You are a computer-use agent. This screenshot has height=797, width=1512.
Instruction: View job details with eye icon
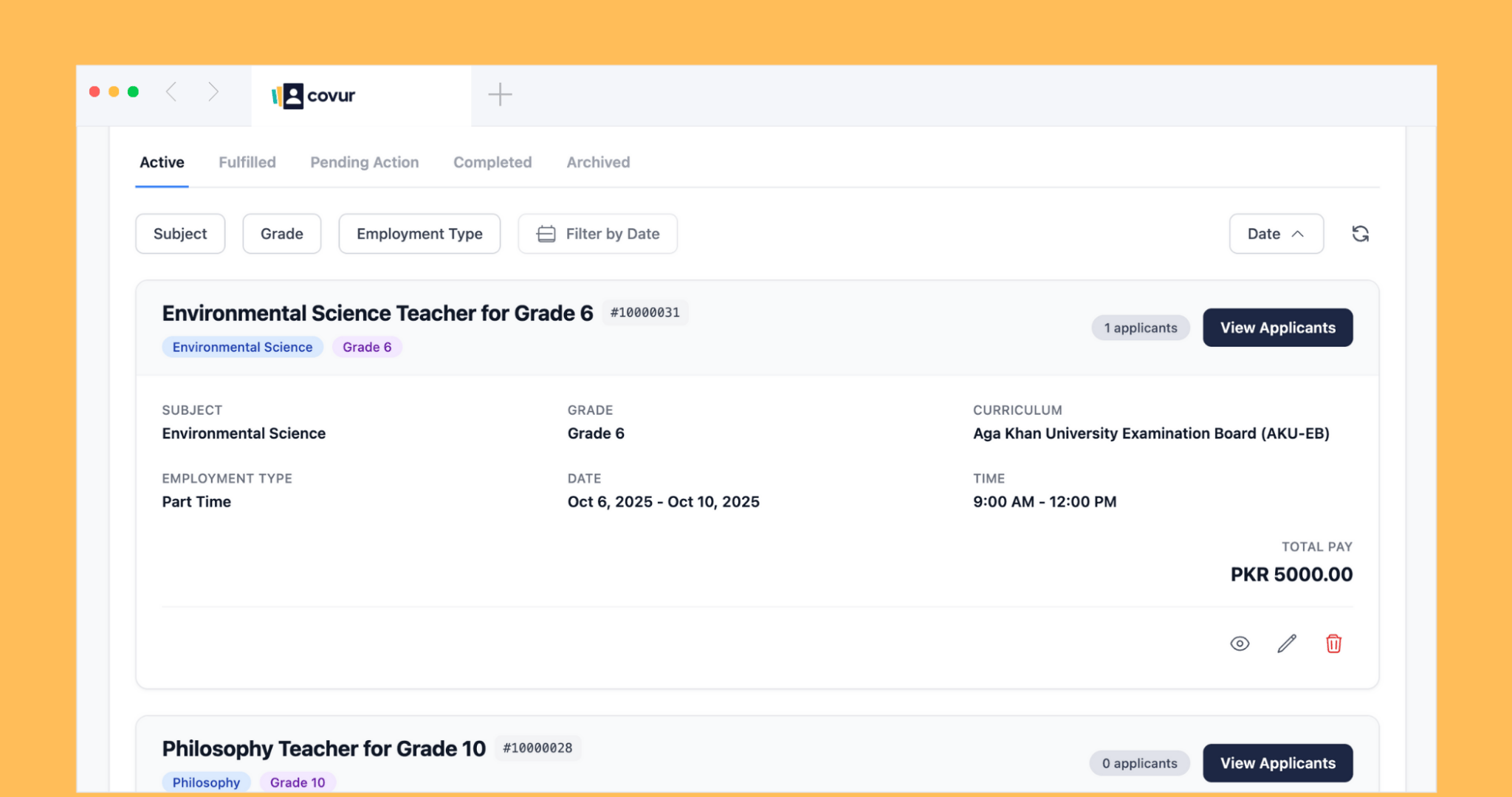click(x=1240, y=644)
